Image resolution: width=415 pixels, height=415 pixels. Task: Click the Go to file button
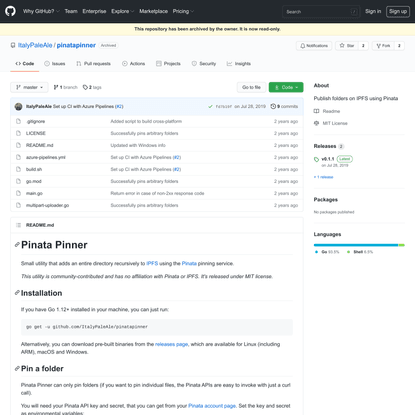point(252,87)
